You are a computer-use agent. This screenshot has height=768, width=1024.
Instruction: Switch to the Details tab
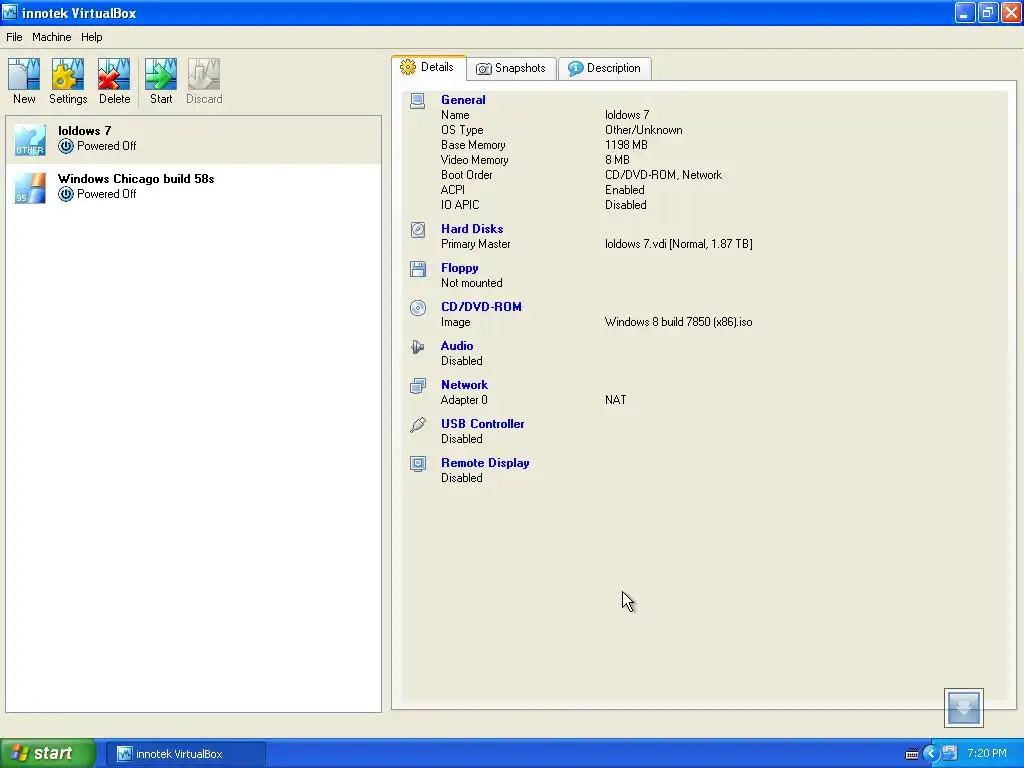[428, 67]
